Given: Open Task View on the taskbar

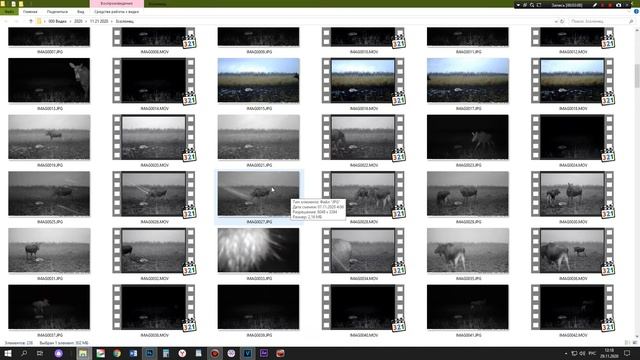Looking at the screenshot, I should pos(40,353).
